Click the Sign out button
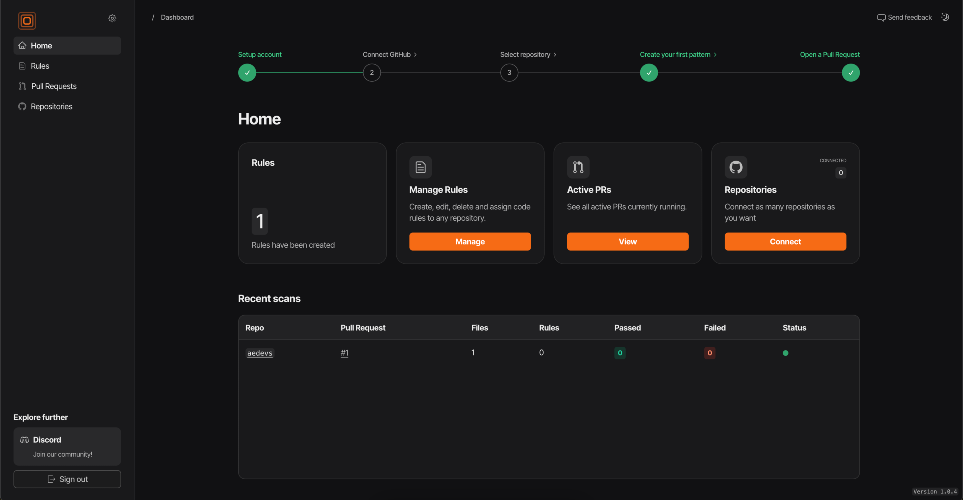 [x=67, y=479]
